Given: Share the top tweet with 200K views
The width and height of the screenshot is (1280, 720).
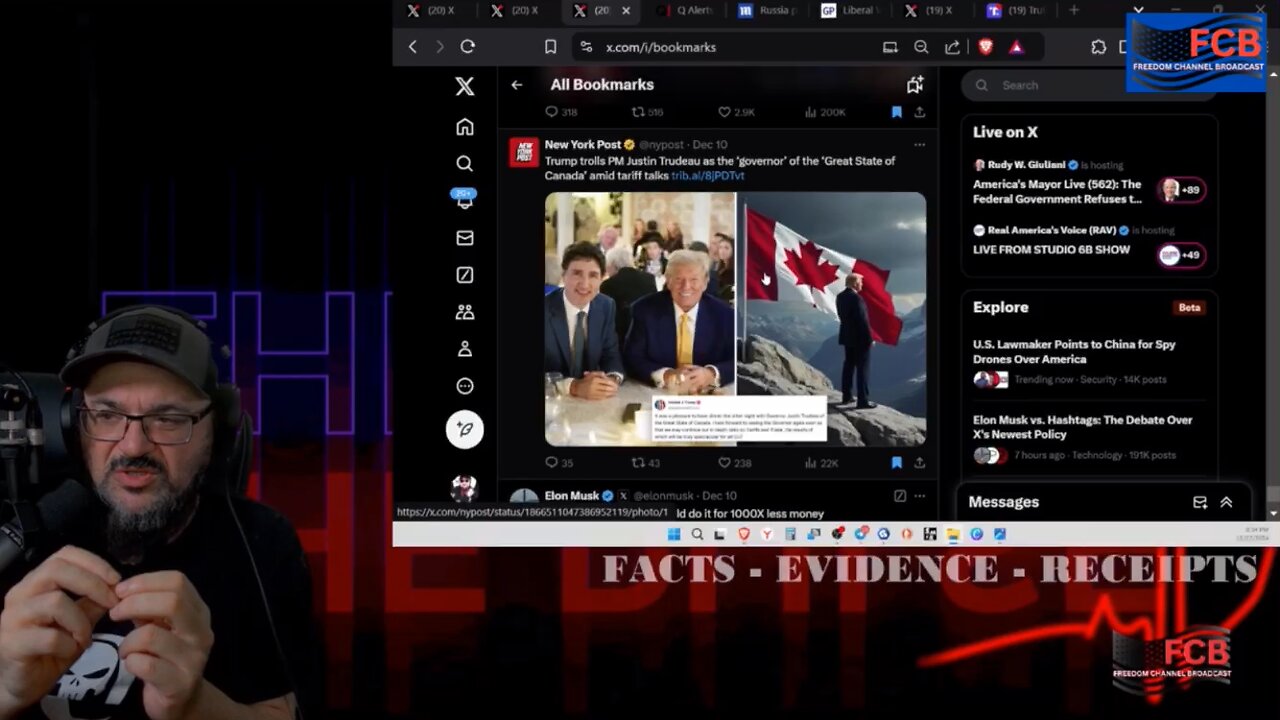Looking at the screenshot, I should coord(919,112).
